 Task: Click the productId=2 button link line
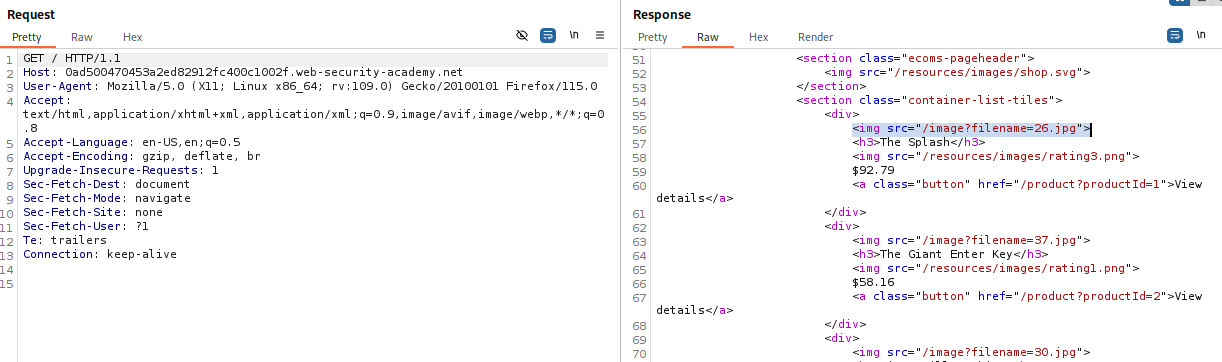[x=1026, y=297]
